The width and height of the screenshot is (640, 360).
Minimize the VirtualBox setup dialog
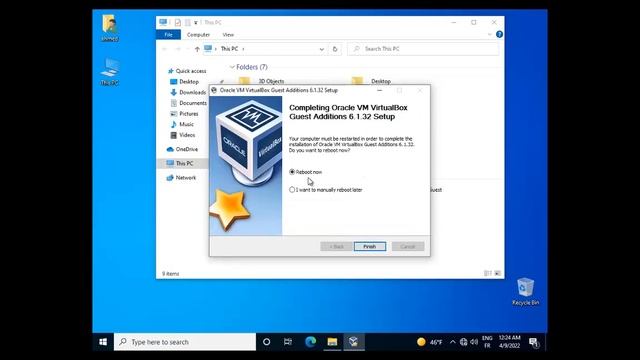pyautogui.click(x=380, y=90)
